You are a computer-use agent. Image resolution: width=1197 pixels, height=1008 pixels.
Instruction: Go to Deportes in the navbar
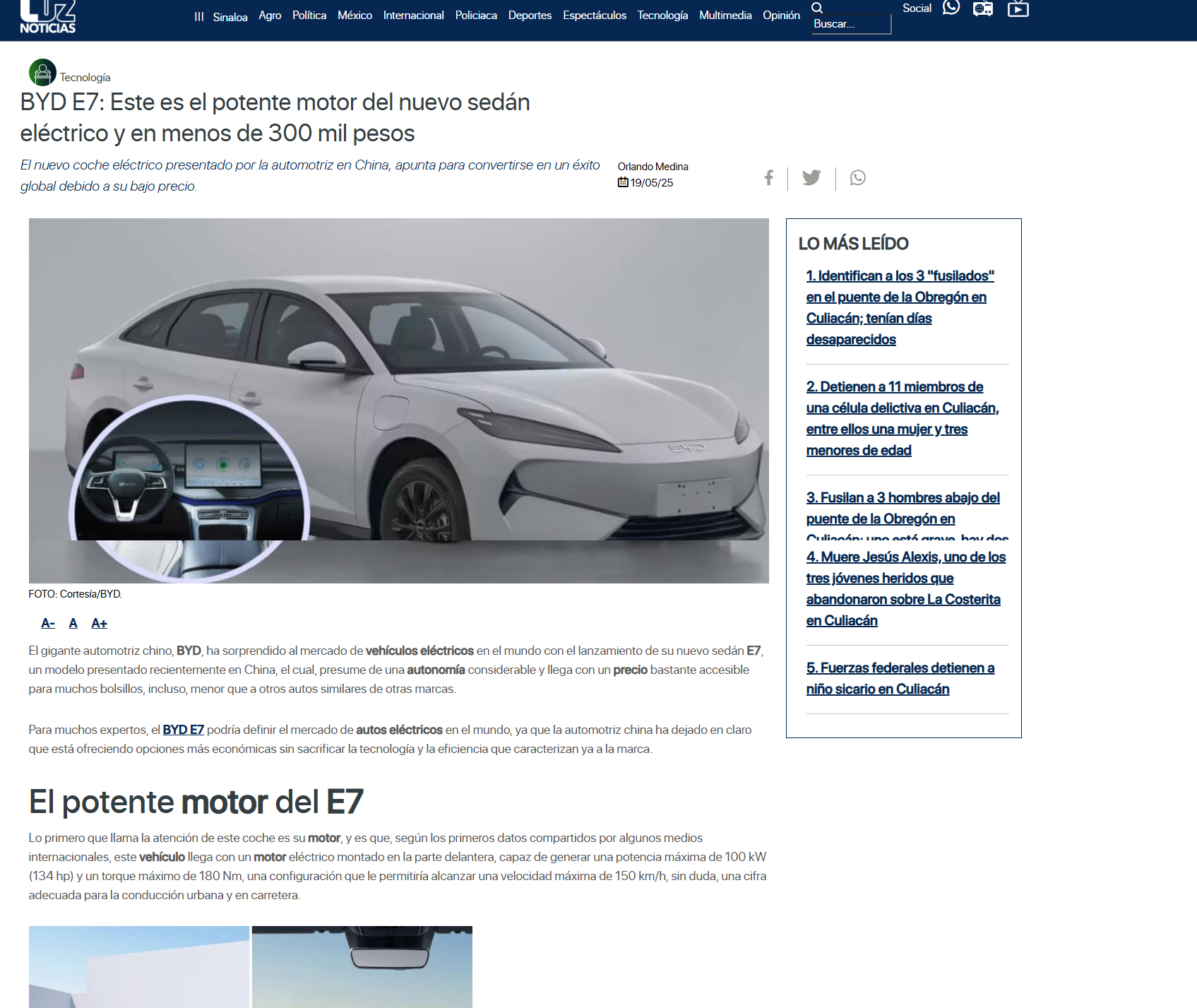530,15
